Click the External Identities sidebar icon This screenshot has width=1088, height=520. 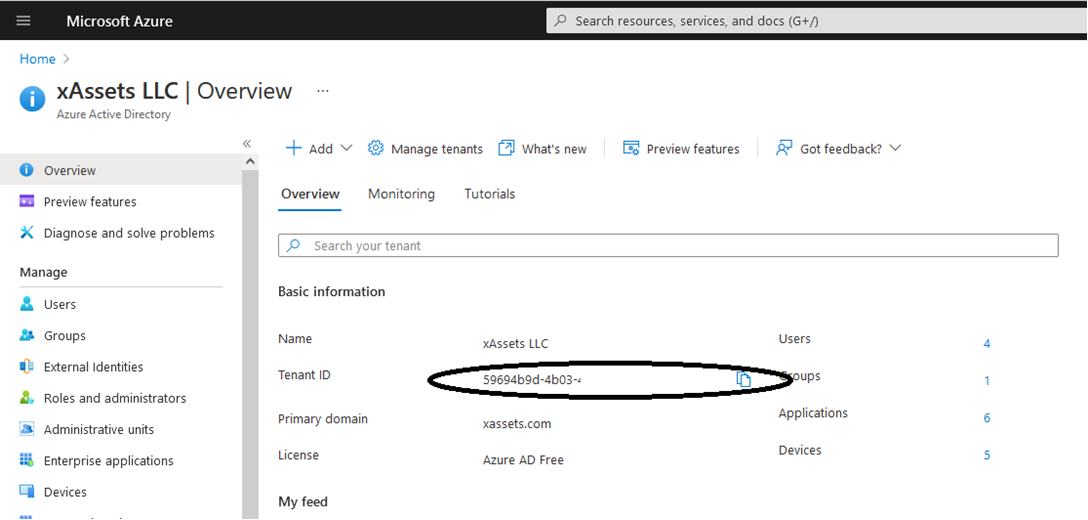tap(26, 367)
